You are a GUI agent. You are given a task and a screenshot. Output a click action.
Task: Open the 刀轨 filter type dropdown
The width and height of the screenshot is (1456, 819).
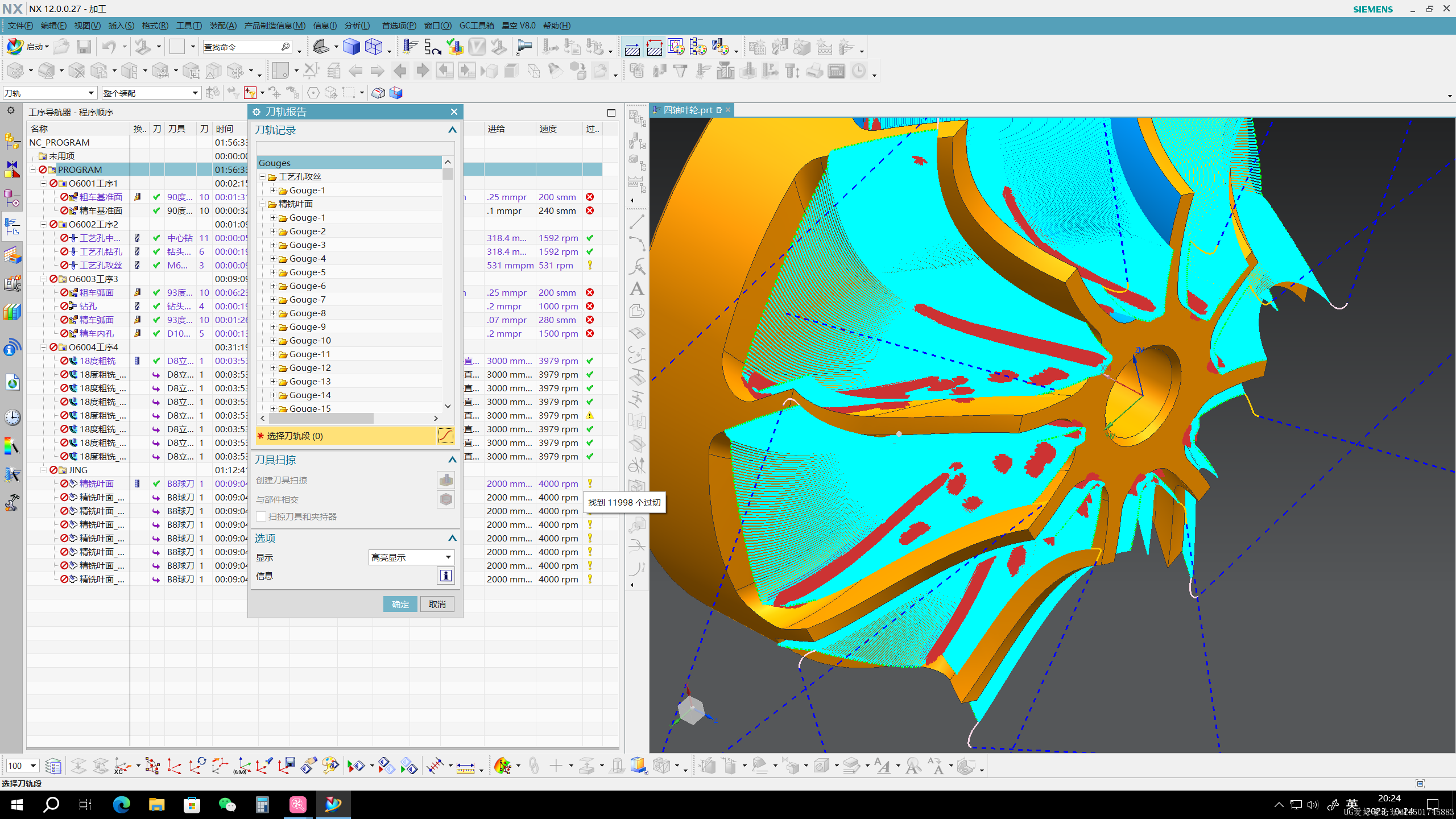click(x=49, y=93)
